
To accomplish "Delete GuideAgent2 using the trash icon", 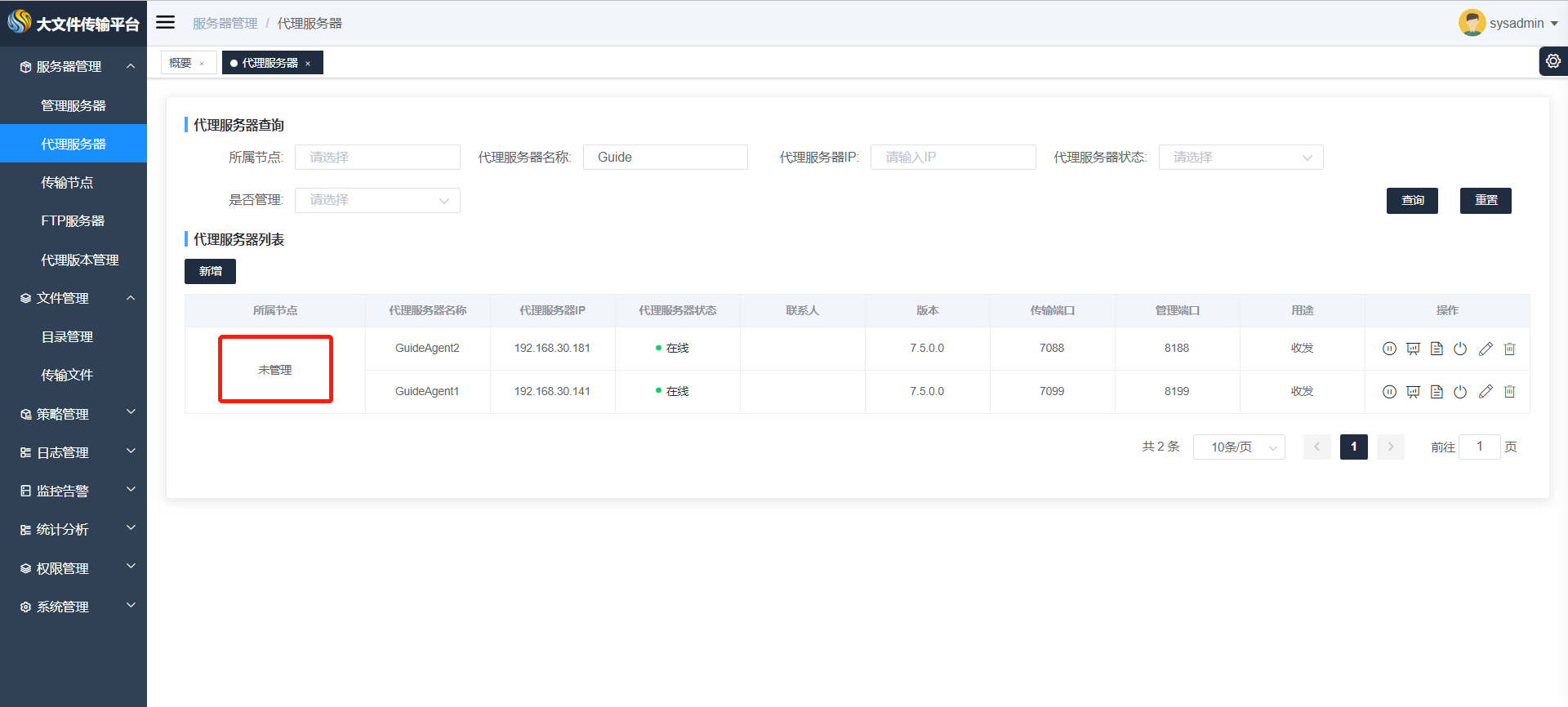I will pyautogui.click(x=1509, y=349).
